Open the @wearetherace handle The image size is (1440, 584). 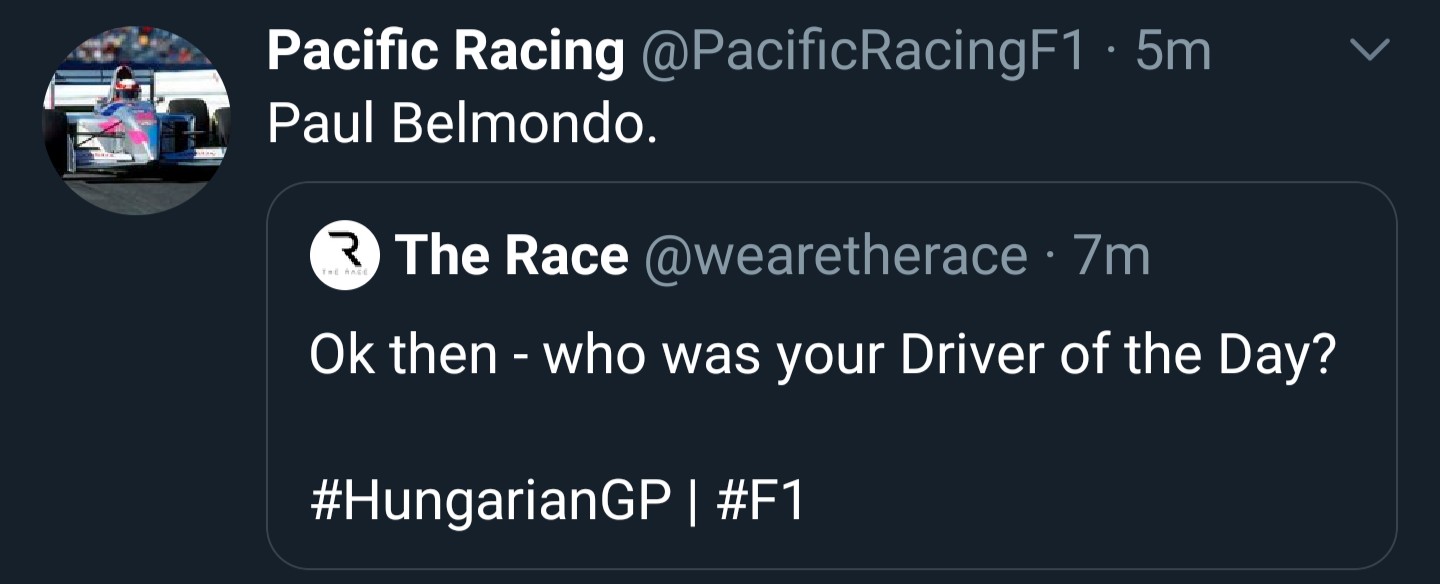coord(838,257)
